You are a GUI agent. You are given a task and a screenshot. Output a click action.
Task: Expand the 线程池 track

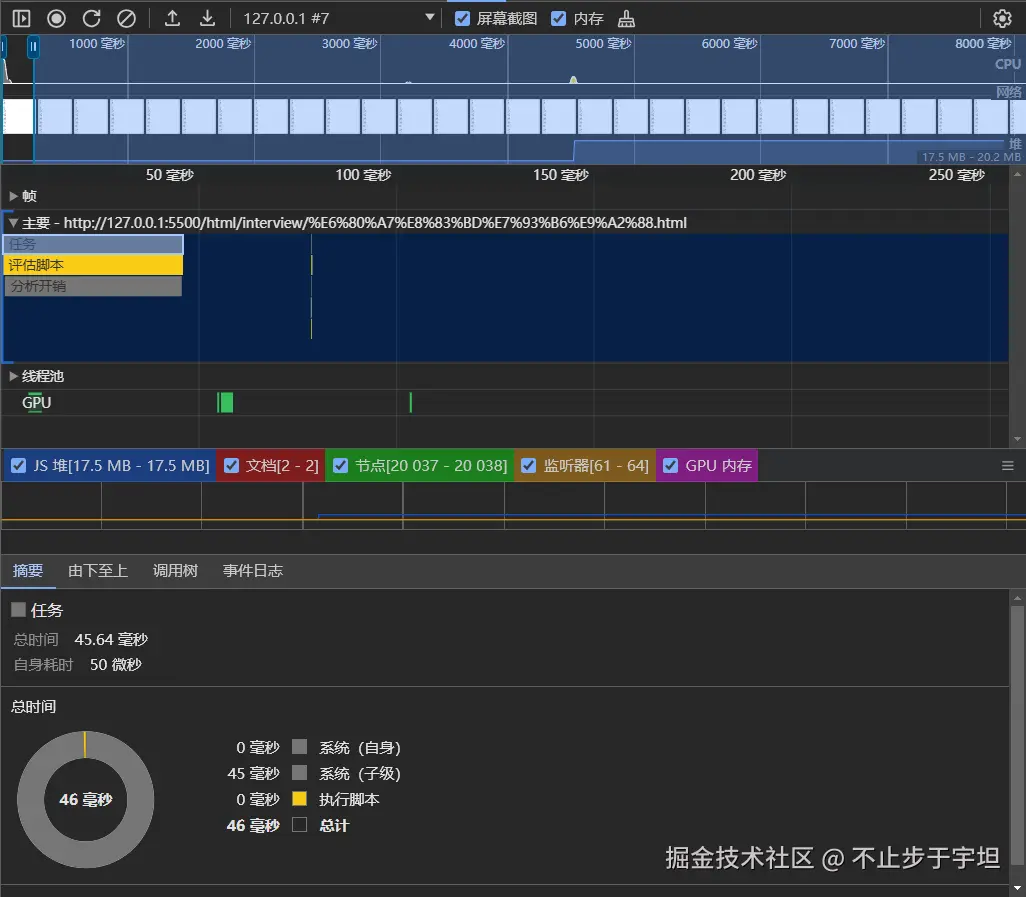[x=13, y=376]
